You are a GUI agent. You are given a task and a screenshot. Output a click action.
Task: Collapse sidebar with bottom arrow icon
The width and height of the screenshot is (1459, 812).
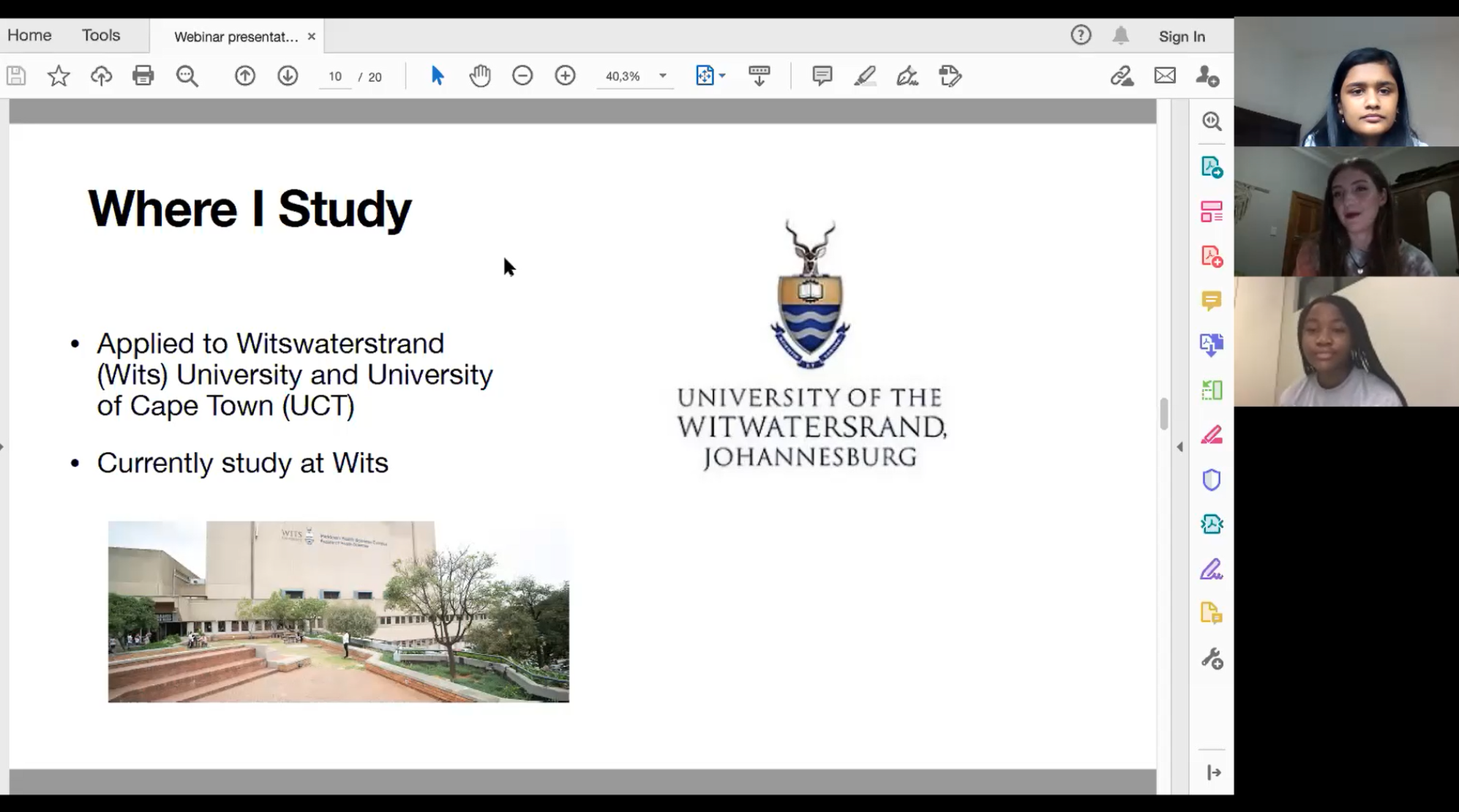1214,772
